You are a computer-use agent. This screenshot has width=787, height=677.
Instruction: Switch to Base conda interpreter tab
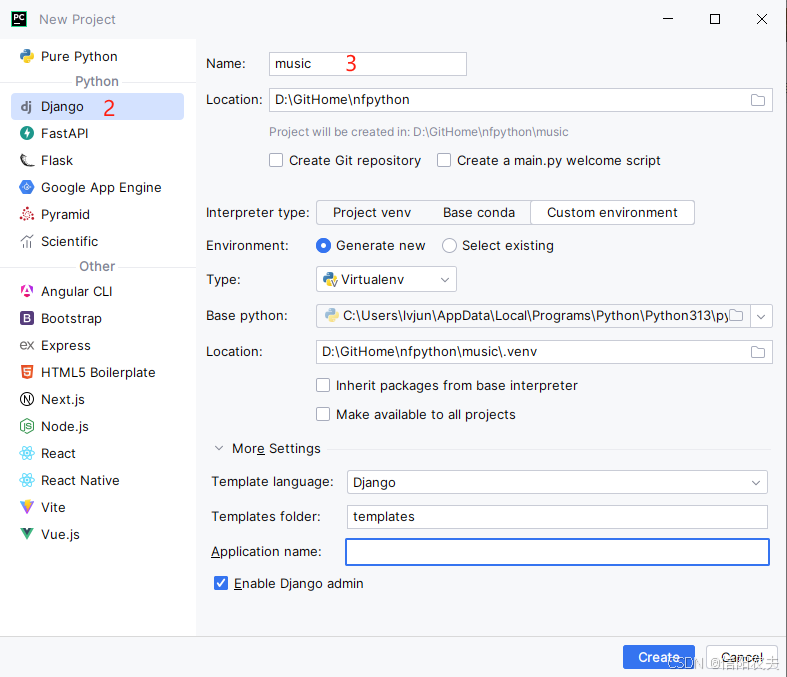click(x=479, y=213)
